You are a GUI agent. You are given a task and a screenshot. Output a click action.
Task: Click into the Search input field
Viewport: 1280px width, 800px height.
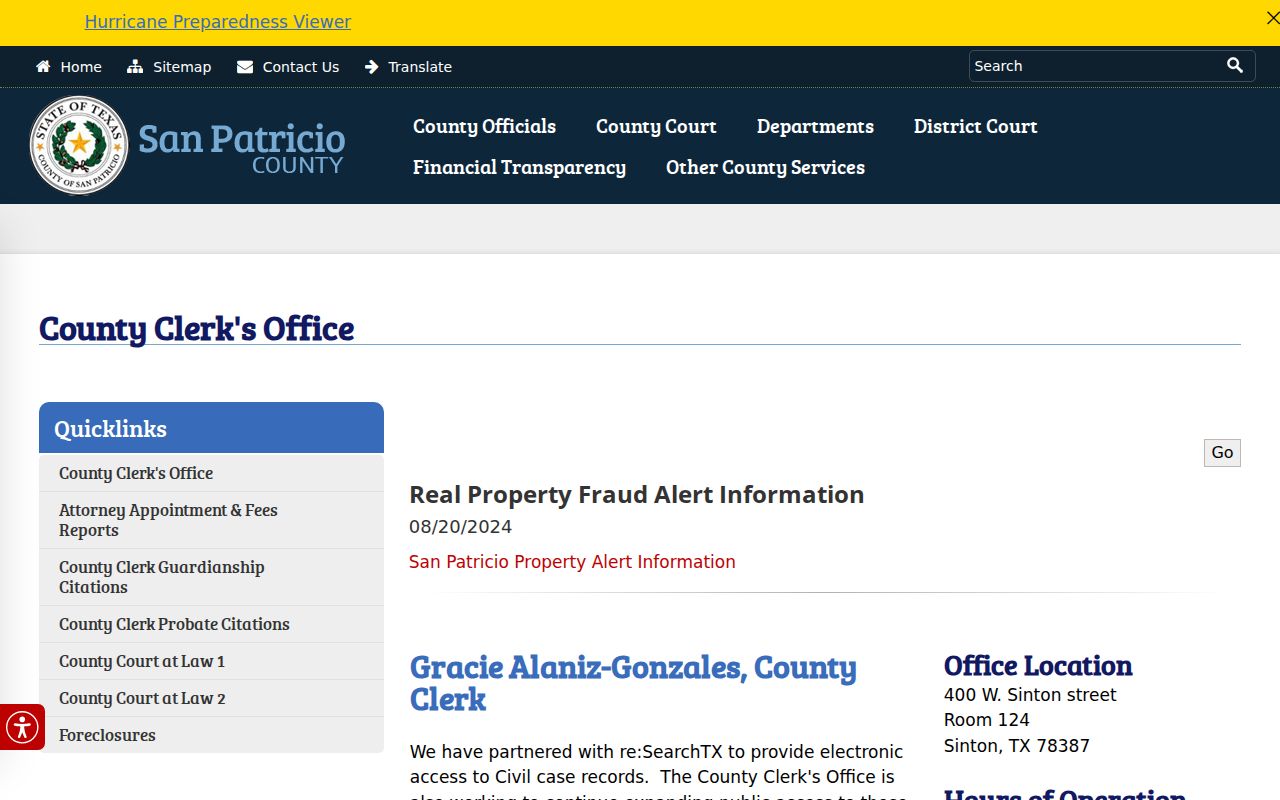(1095, 66)
